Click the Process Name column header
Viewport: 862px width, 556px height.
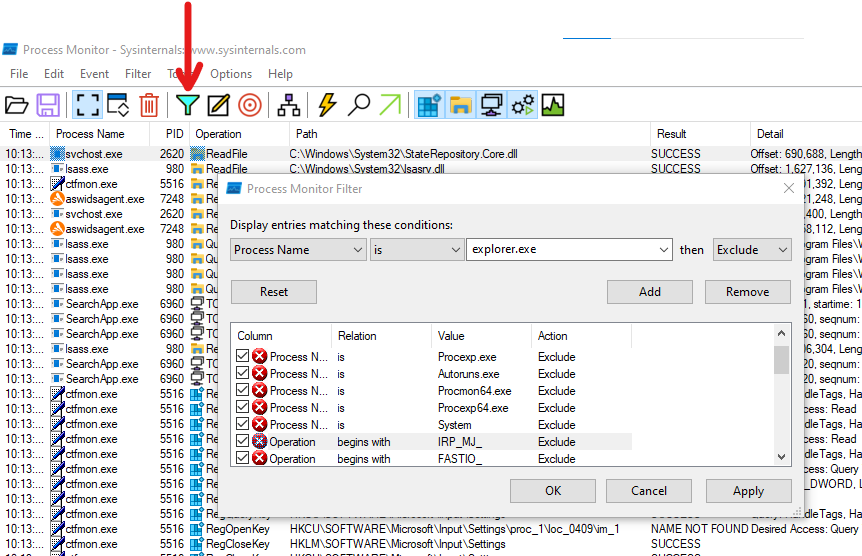100,134
